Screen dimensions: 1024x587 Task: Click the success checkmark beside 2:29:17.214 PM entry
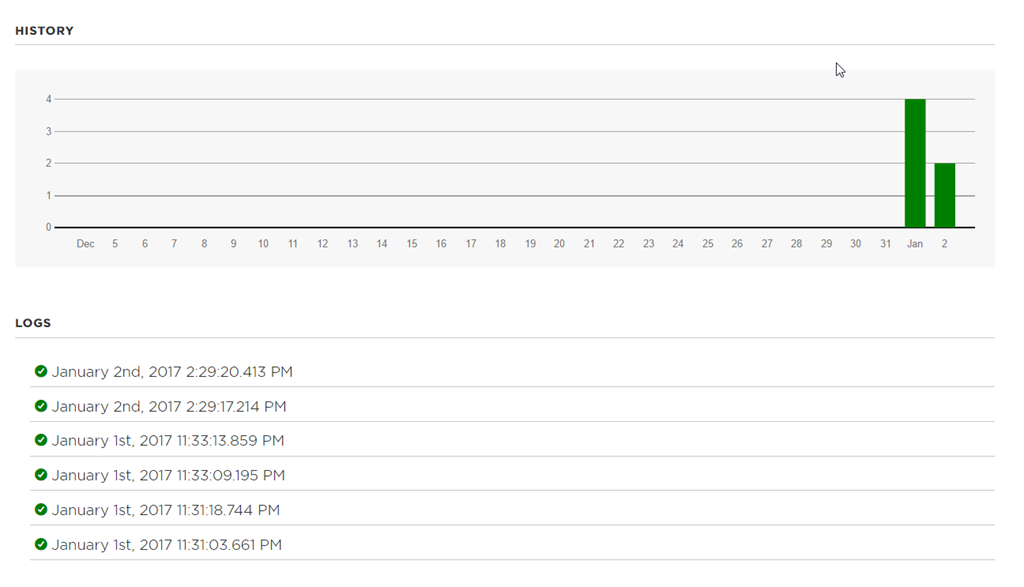click(x=41, y=406)
